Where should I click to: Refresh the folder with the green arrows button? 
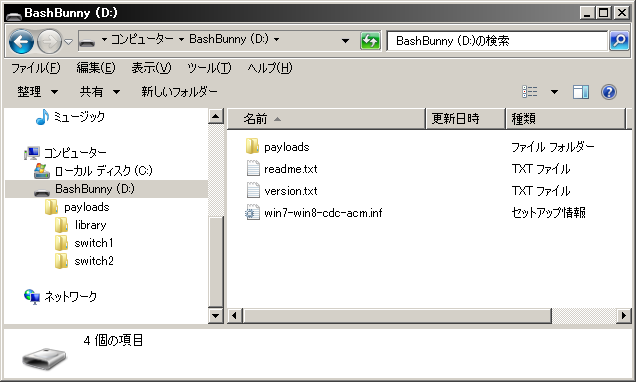coord(370,41)
